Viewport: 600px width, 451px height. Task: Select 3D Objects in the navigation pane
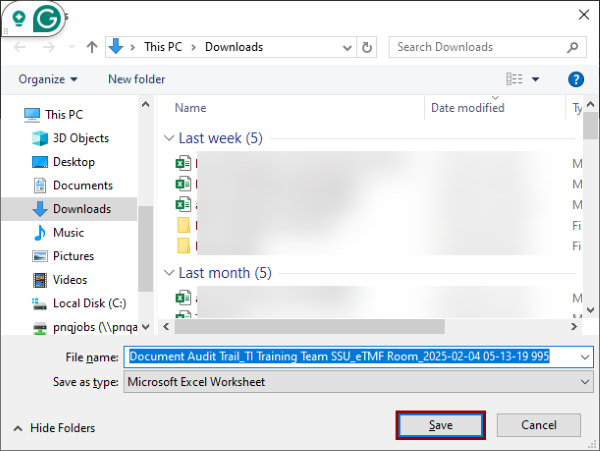tap(81, 138)
